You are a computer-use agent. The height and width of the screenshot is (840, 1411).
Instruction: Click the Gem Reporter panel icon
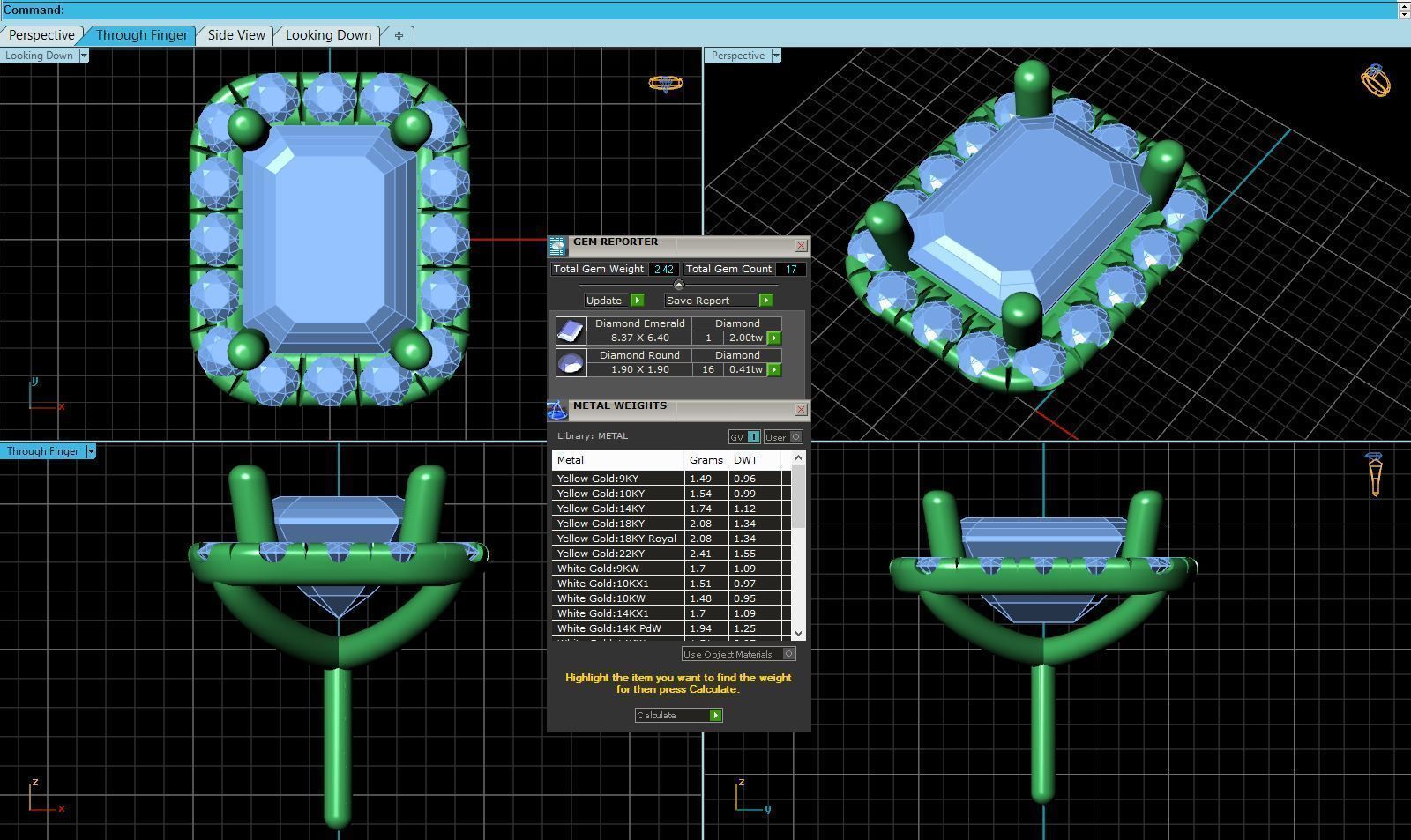[557, 247]
